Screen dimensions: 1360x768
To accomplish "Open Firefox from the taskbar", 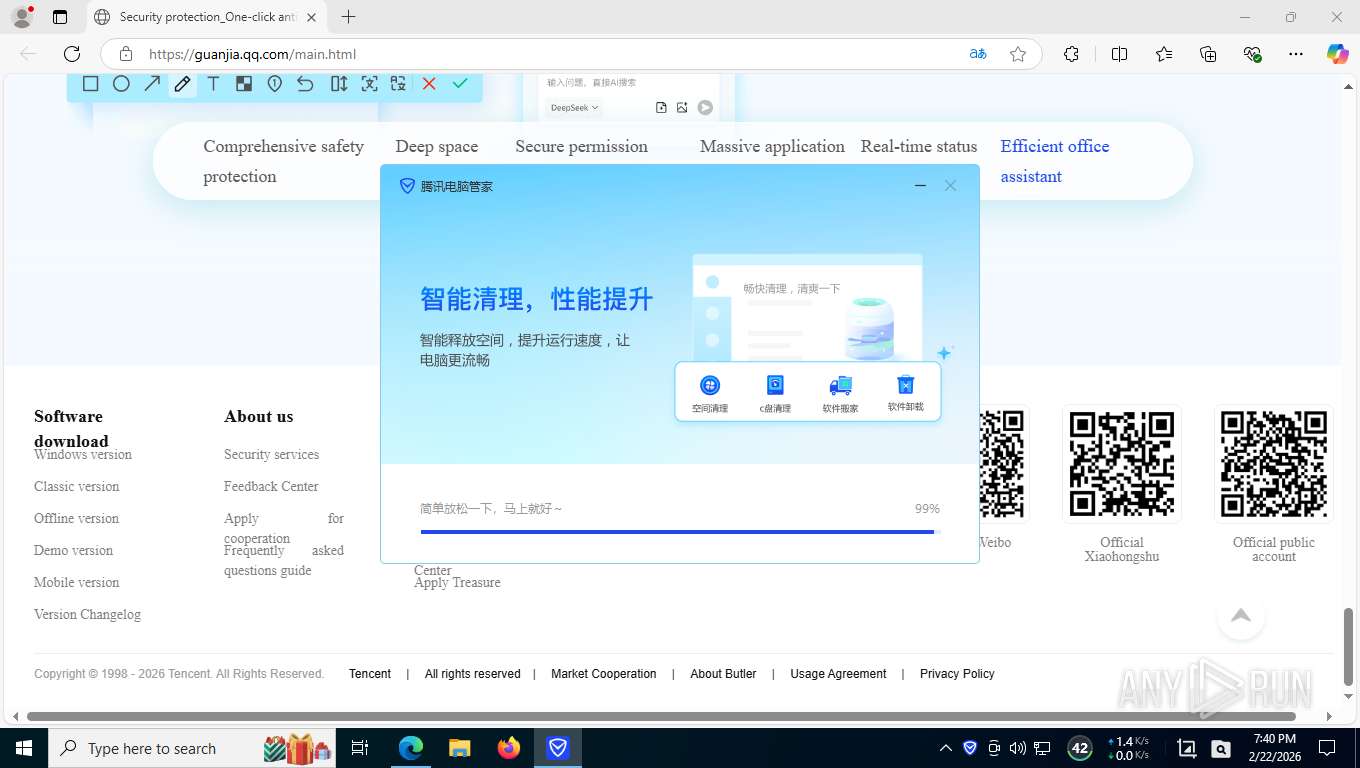I will pyautogui.click(x=509, y=747).
